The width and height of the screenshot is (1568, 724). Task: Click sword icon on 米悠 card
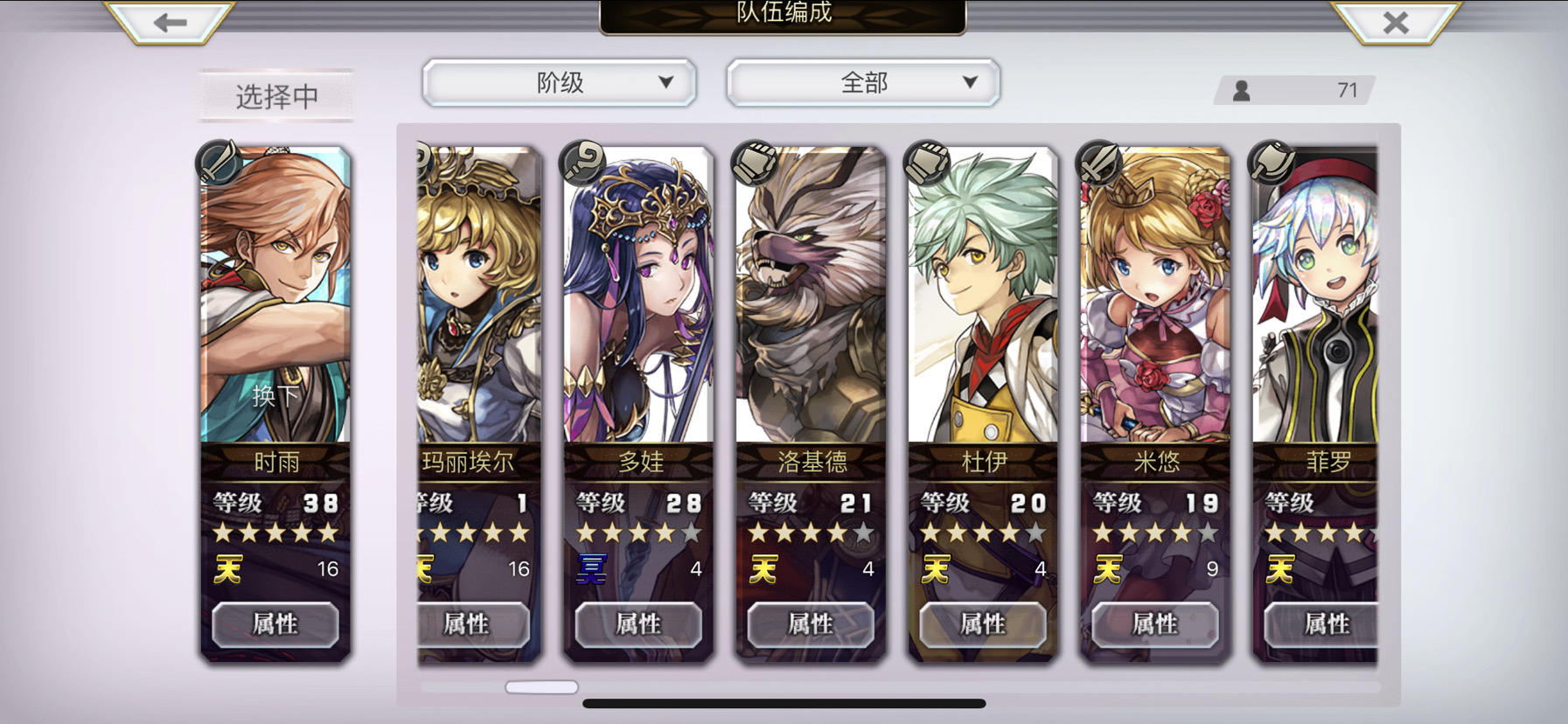coord(1099,161)
